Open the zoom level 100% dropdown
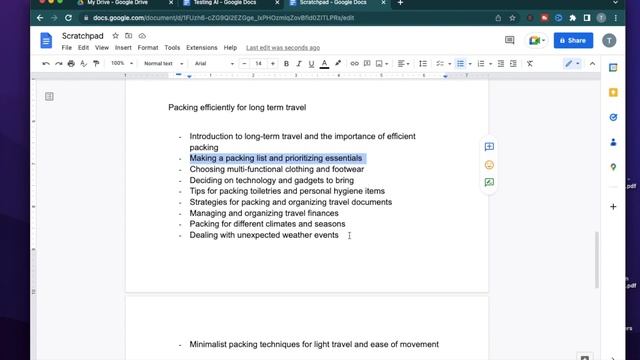Image resolution: width=640 pixels, height=360 pixels. coord(122,64)
